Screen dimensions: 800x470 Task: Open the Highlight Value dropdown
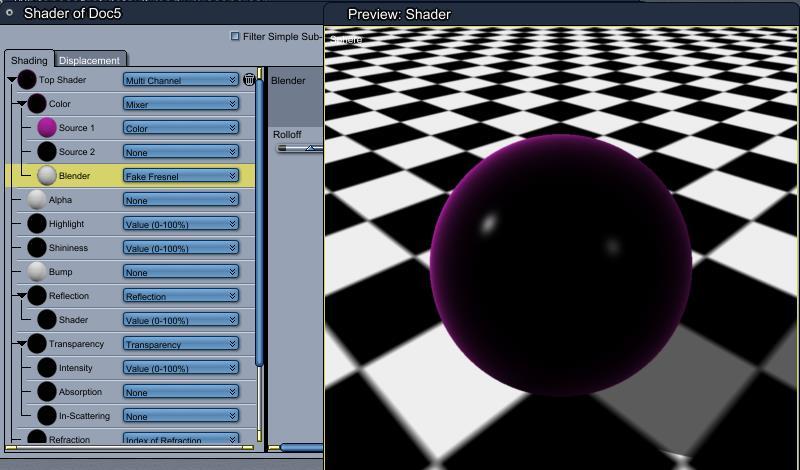[x=181, y=224]
